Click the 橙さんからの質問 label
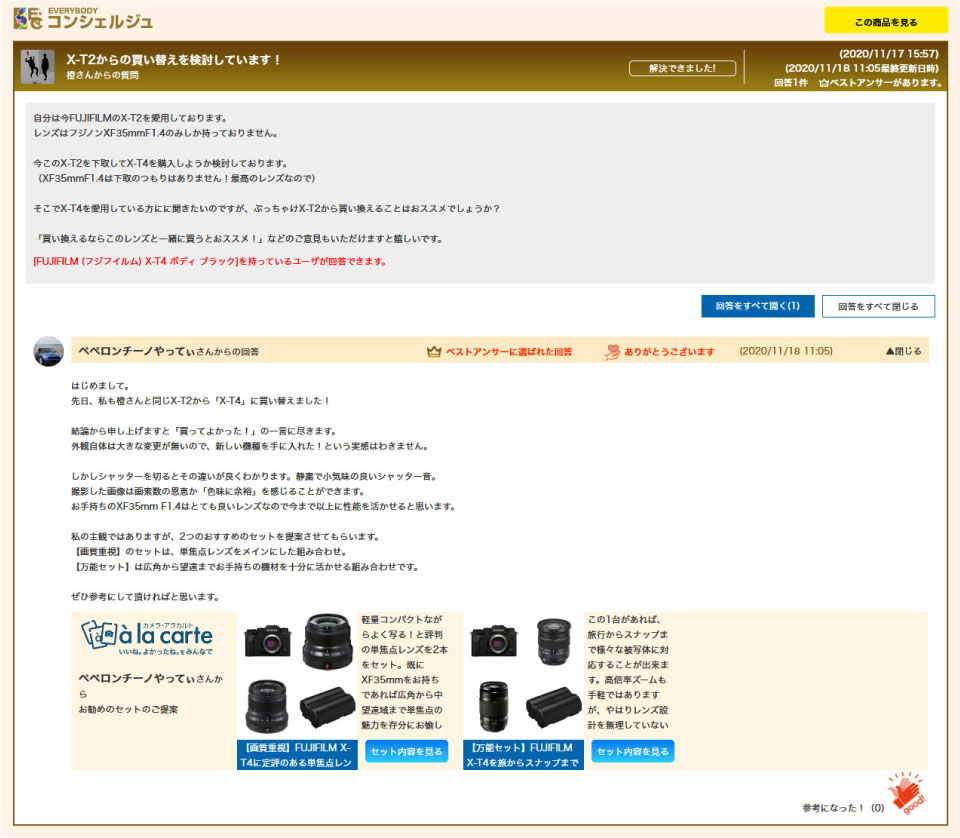 click(x=102, y=75)
